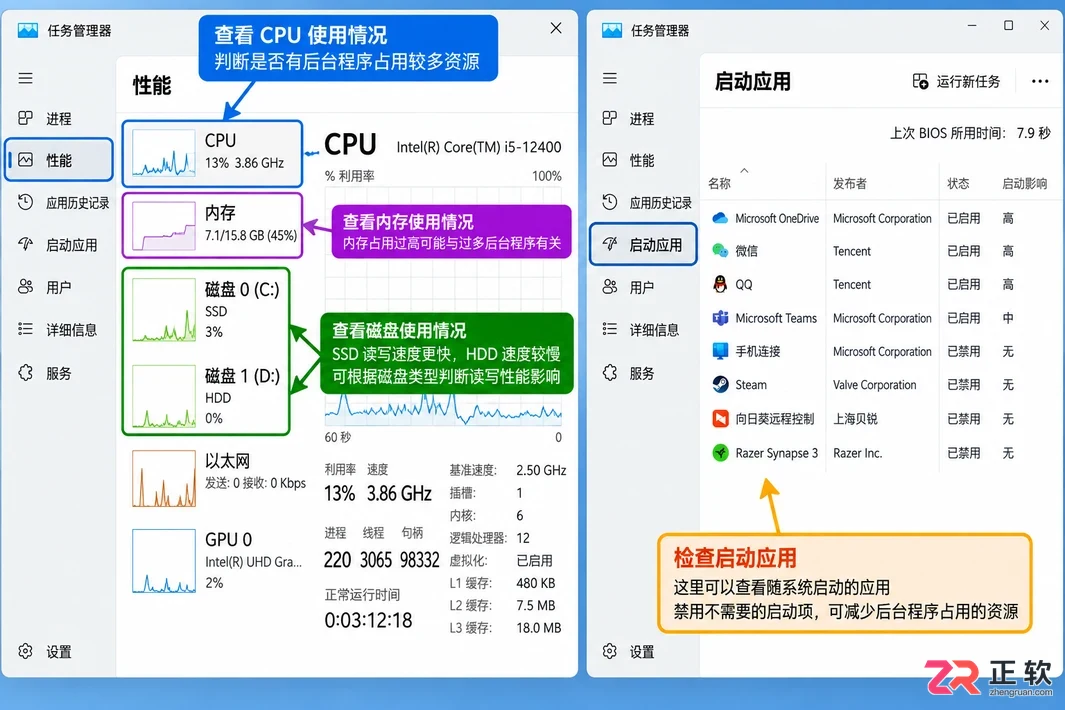
Task: Open the three-dot more options menu
Action: coord(1039,82)
